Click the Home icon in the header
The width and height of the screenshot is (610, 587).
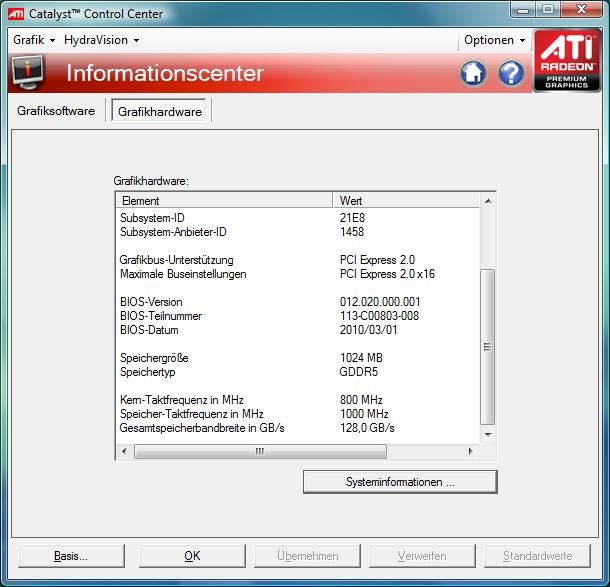pos(473,73)
